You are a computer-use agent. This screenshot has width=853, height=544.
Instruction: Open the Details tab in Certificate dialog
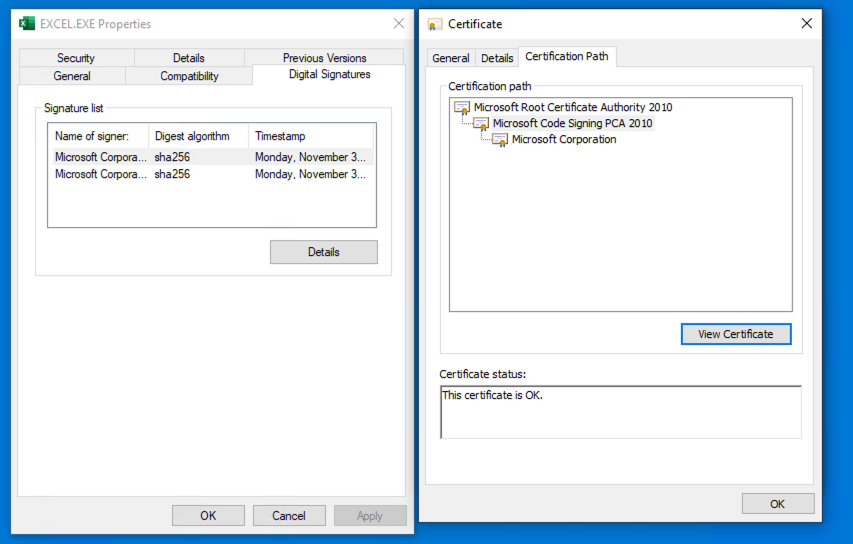pyautogui.click(x=497, y=58)
